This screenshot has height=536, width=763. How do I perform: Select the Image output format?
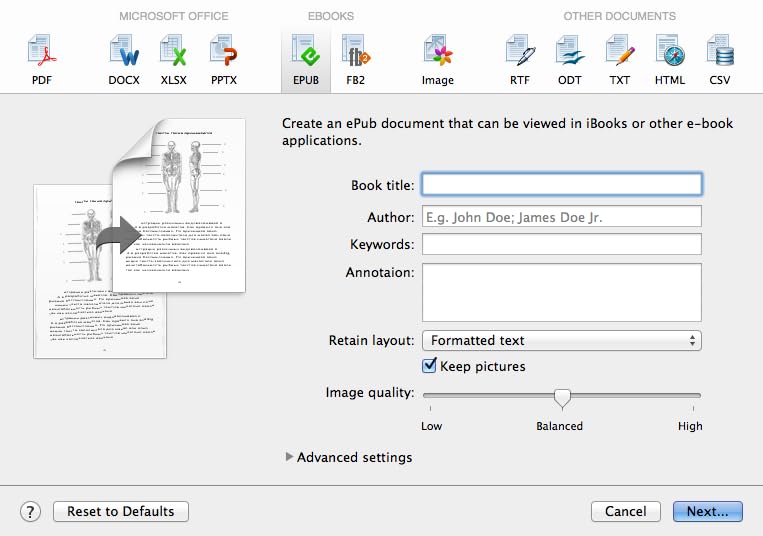coord(437,58)
